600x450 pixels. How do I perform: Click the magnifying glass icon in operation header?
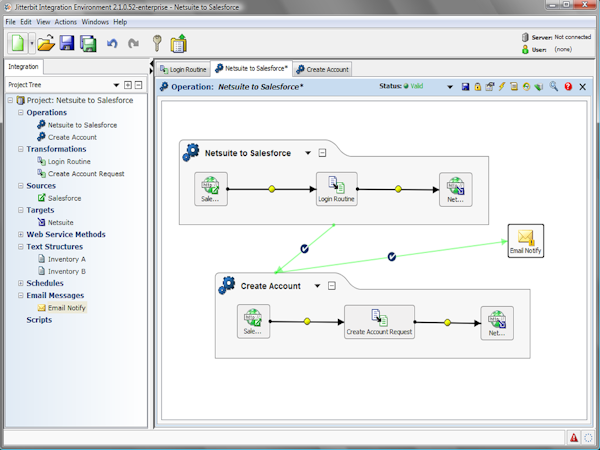(554, 86)
